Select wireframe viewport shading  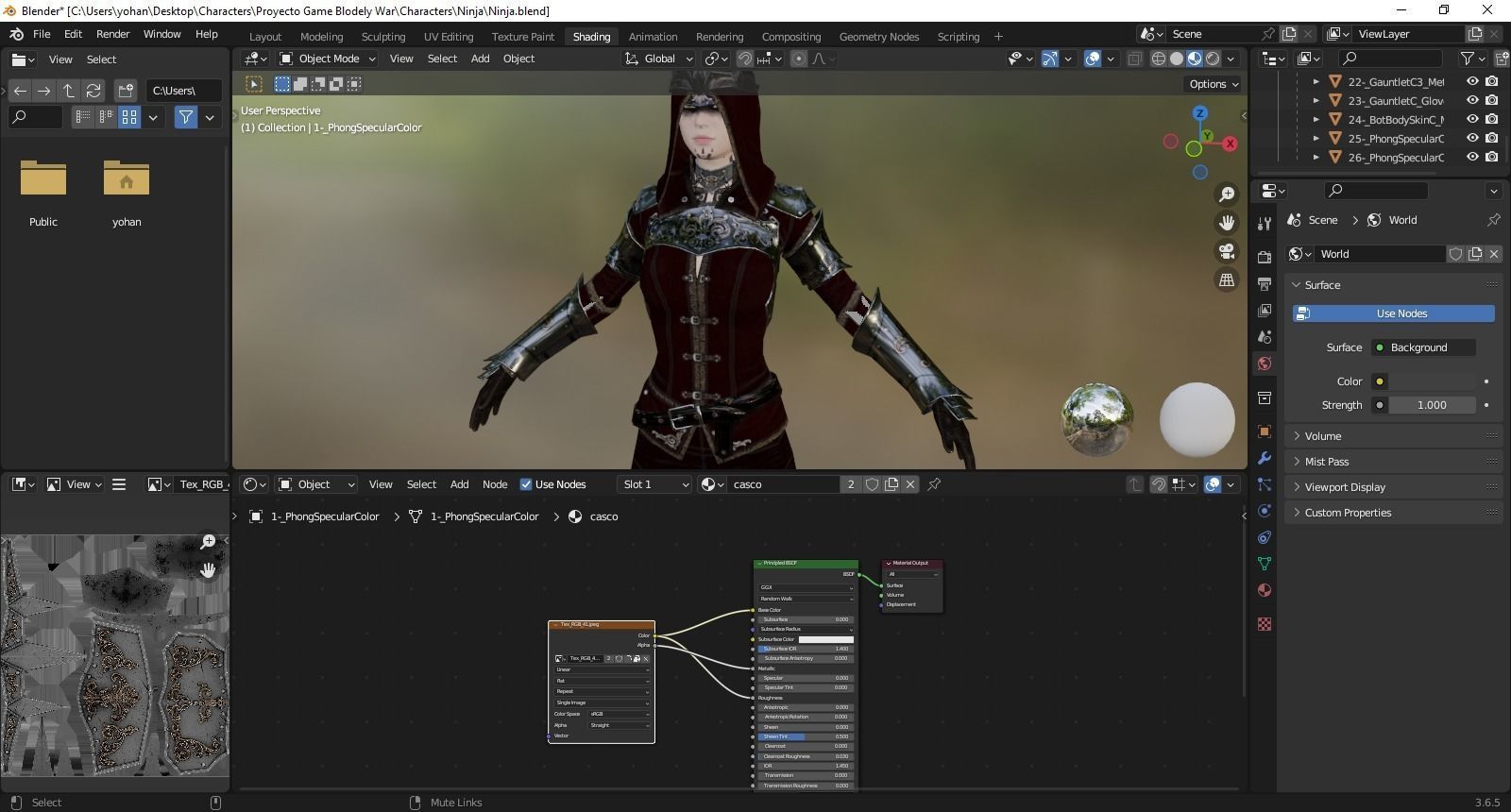[1158, 59]
